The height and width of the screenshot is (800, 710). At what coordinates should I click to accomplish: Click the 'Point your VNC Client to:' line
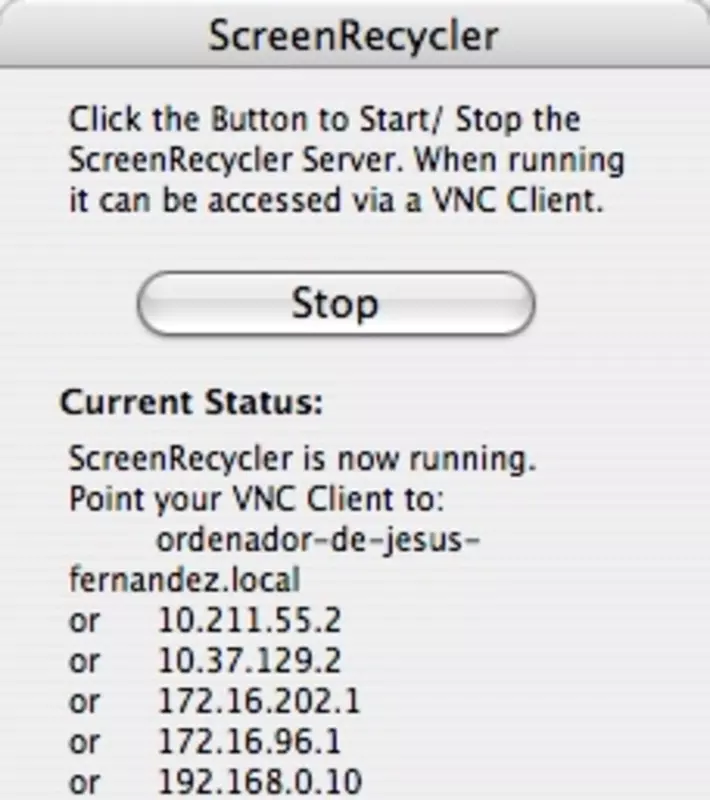(x=257, y=499)
